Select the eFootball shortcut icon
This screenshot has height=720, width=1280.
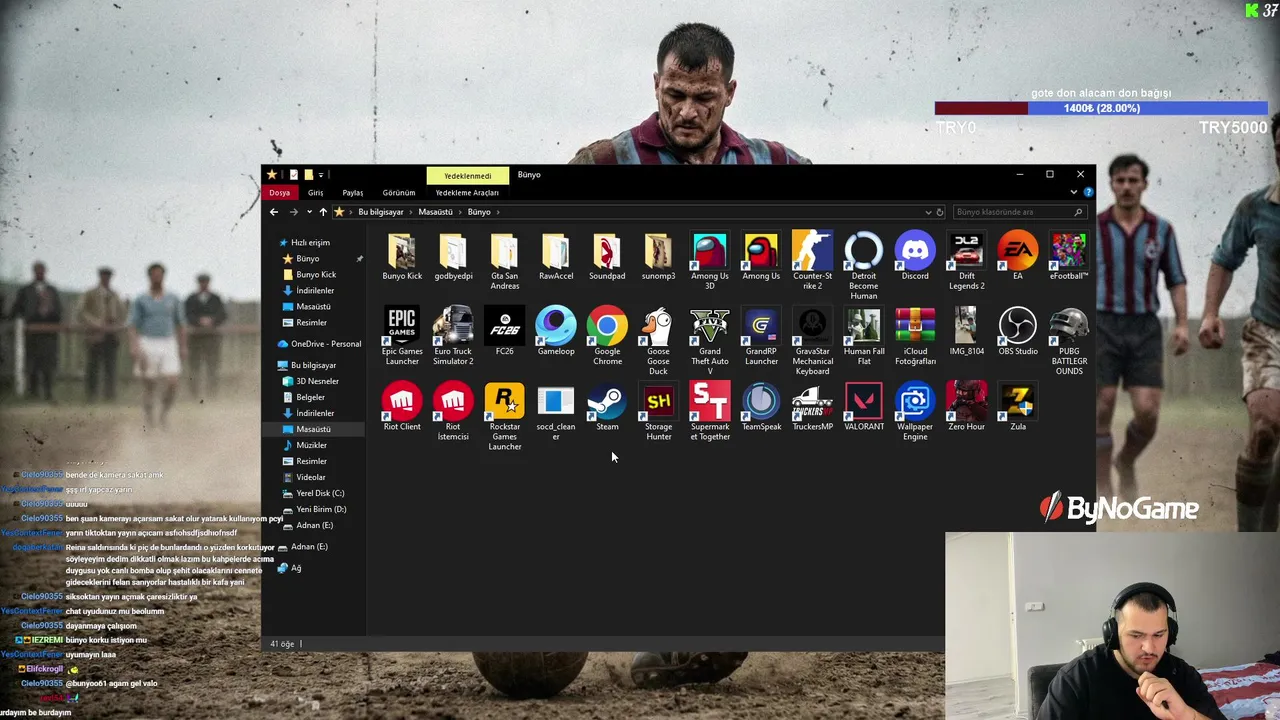click(1069, 256)
